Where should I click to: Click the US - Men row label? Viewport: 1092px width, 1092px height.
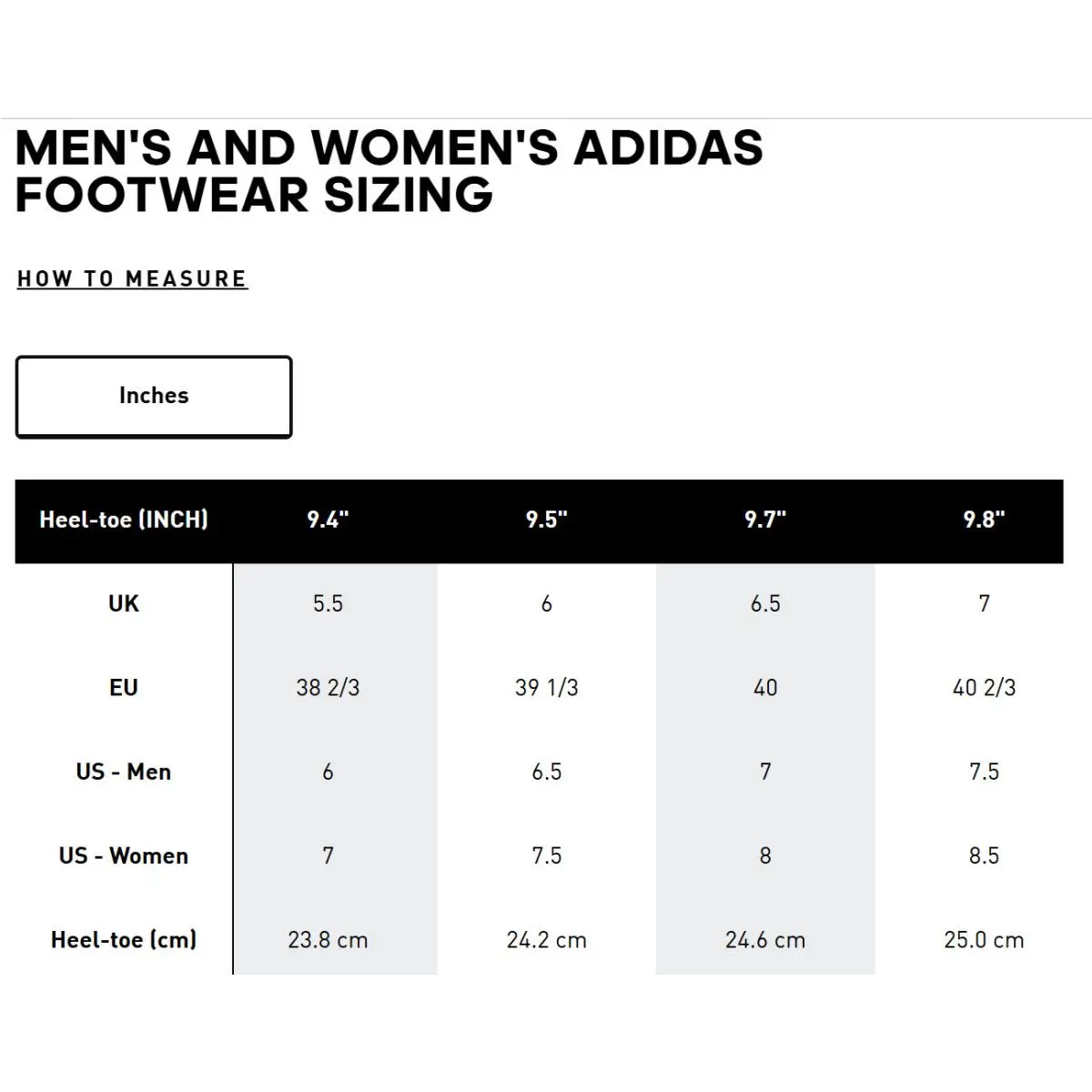coord(124,772)
